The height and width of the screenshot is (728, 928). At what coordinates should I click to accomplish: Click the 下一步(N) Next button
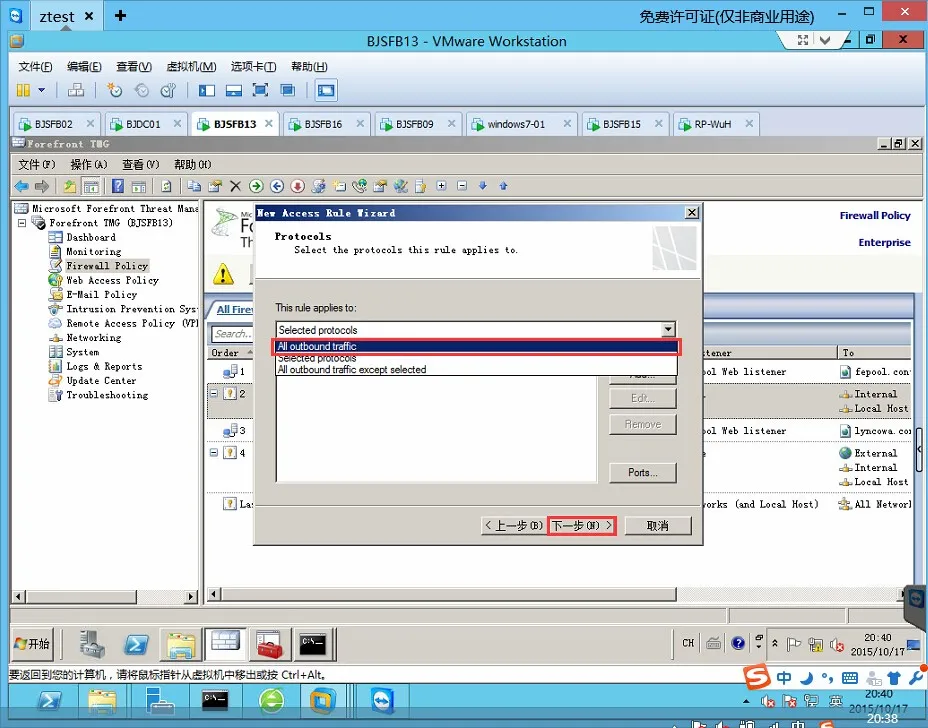581,526
